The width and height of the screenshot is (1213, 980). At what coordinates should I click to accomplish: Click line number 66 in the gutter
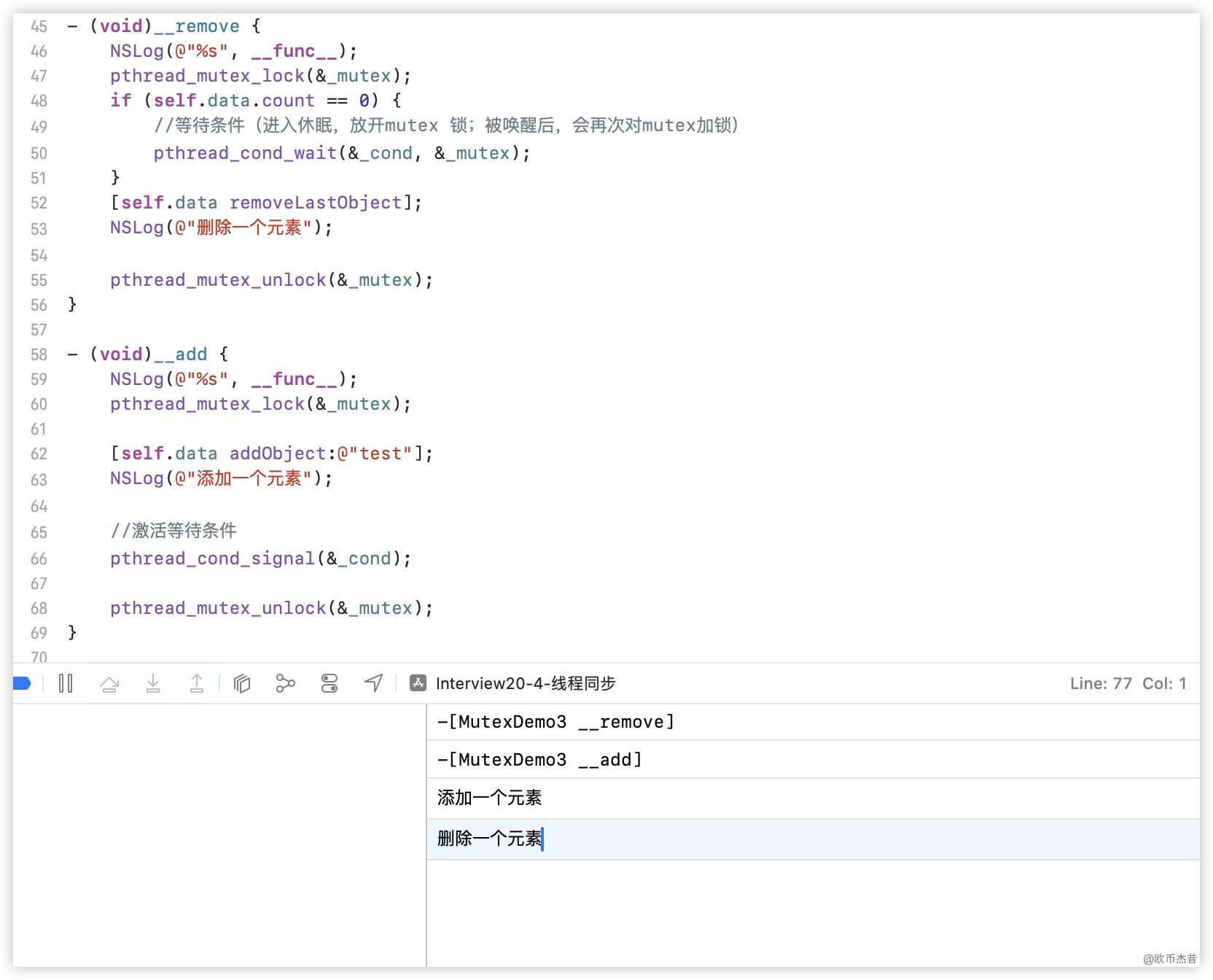pyautogui.click(x=39, y=559)
